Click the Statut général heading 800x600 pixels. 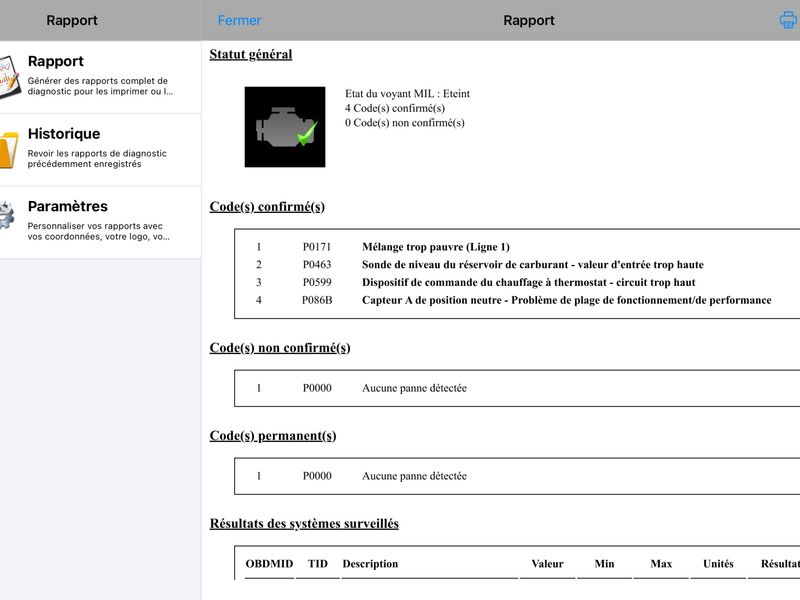pos(251,55)
